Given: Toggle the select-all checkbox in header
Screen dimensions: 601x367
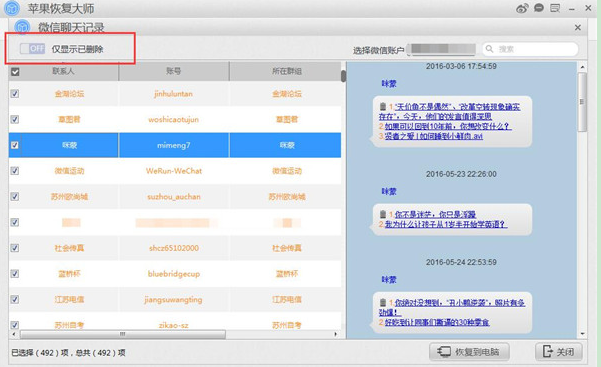Looking at the screenshot, I should click(x=15, y=71).
